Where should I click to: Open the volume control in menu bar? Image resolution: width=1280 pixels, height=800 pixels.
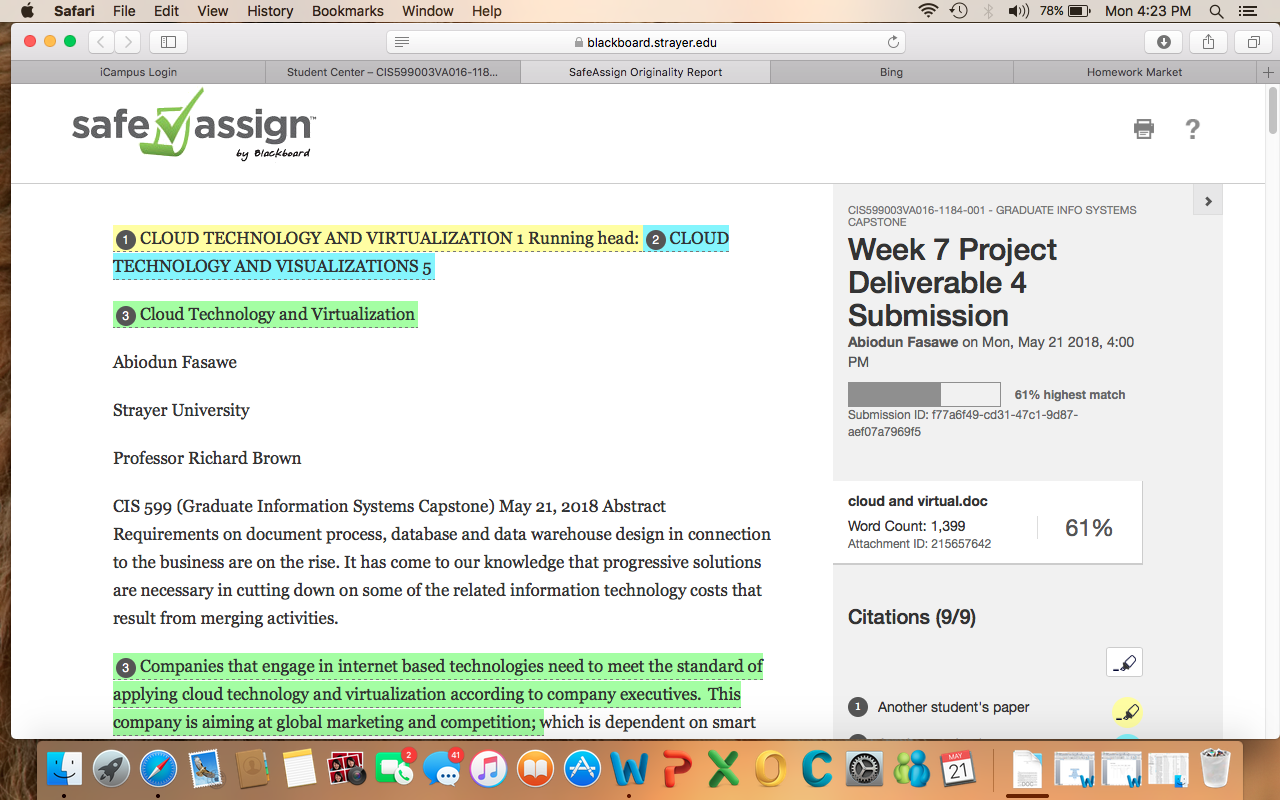click(1018, 11)
